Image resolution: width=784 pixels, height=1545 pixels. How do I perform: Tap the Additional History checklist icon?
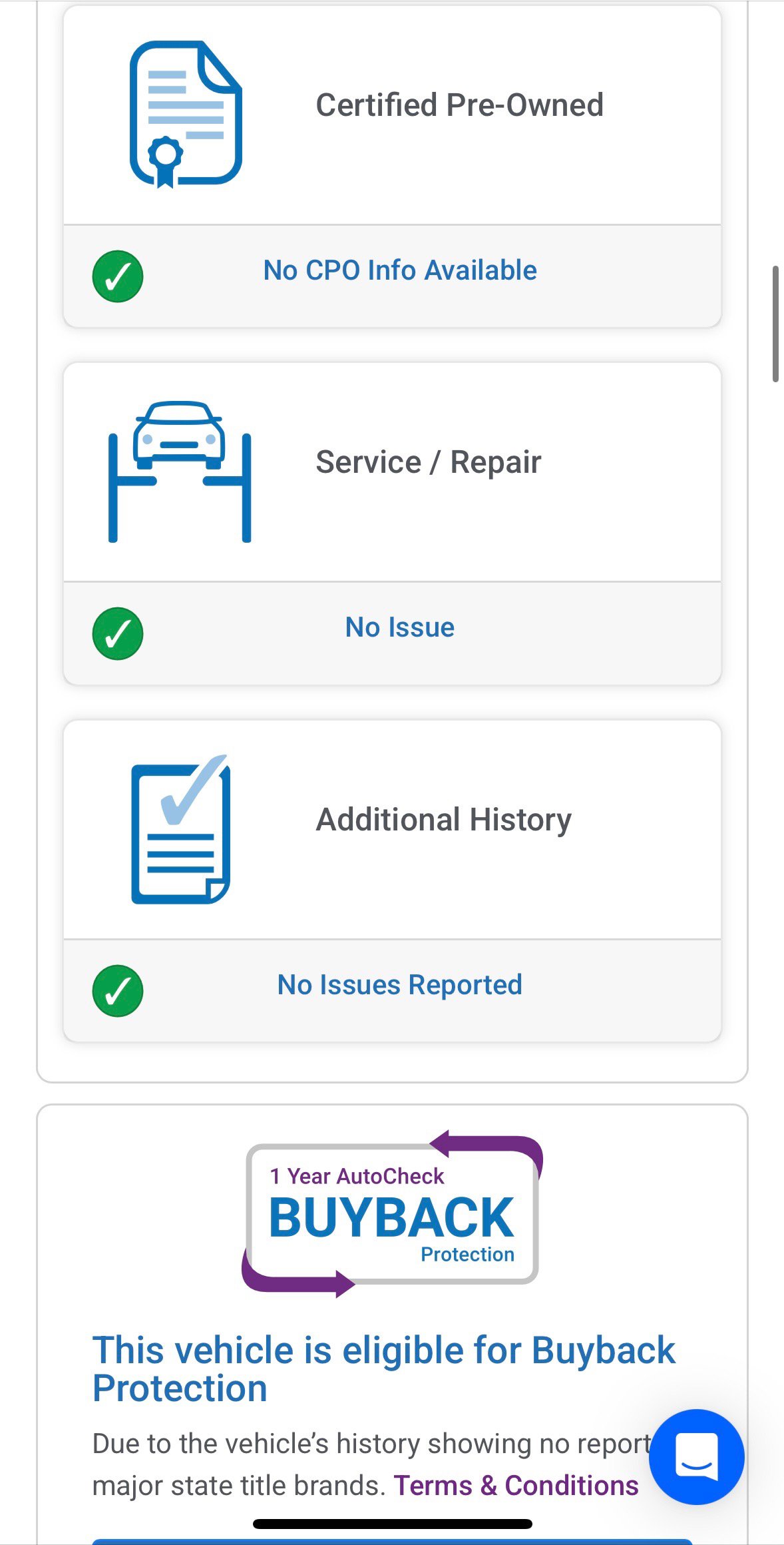click(x=181, y=829)
